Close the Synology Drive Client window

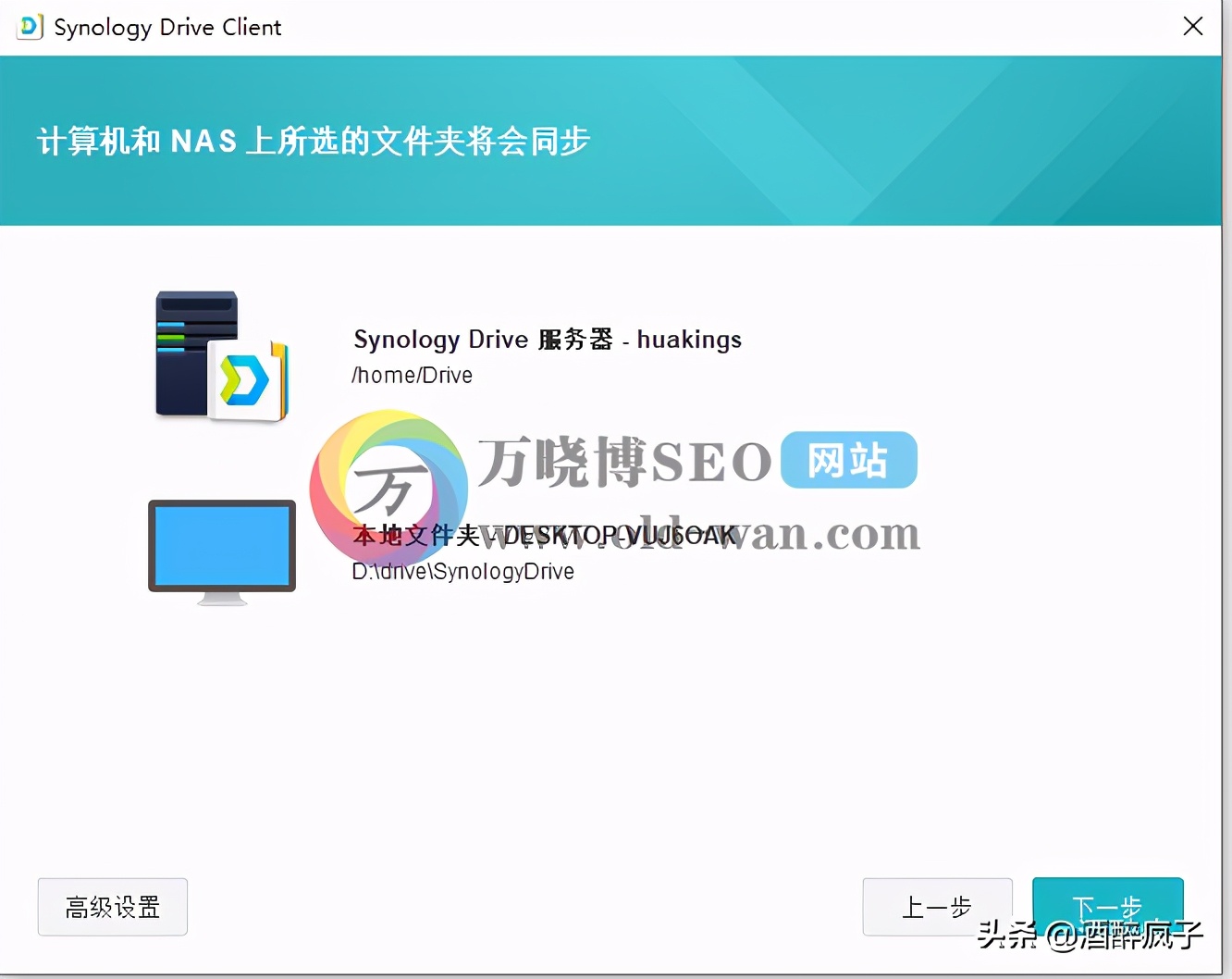[1193, 26]
